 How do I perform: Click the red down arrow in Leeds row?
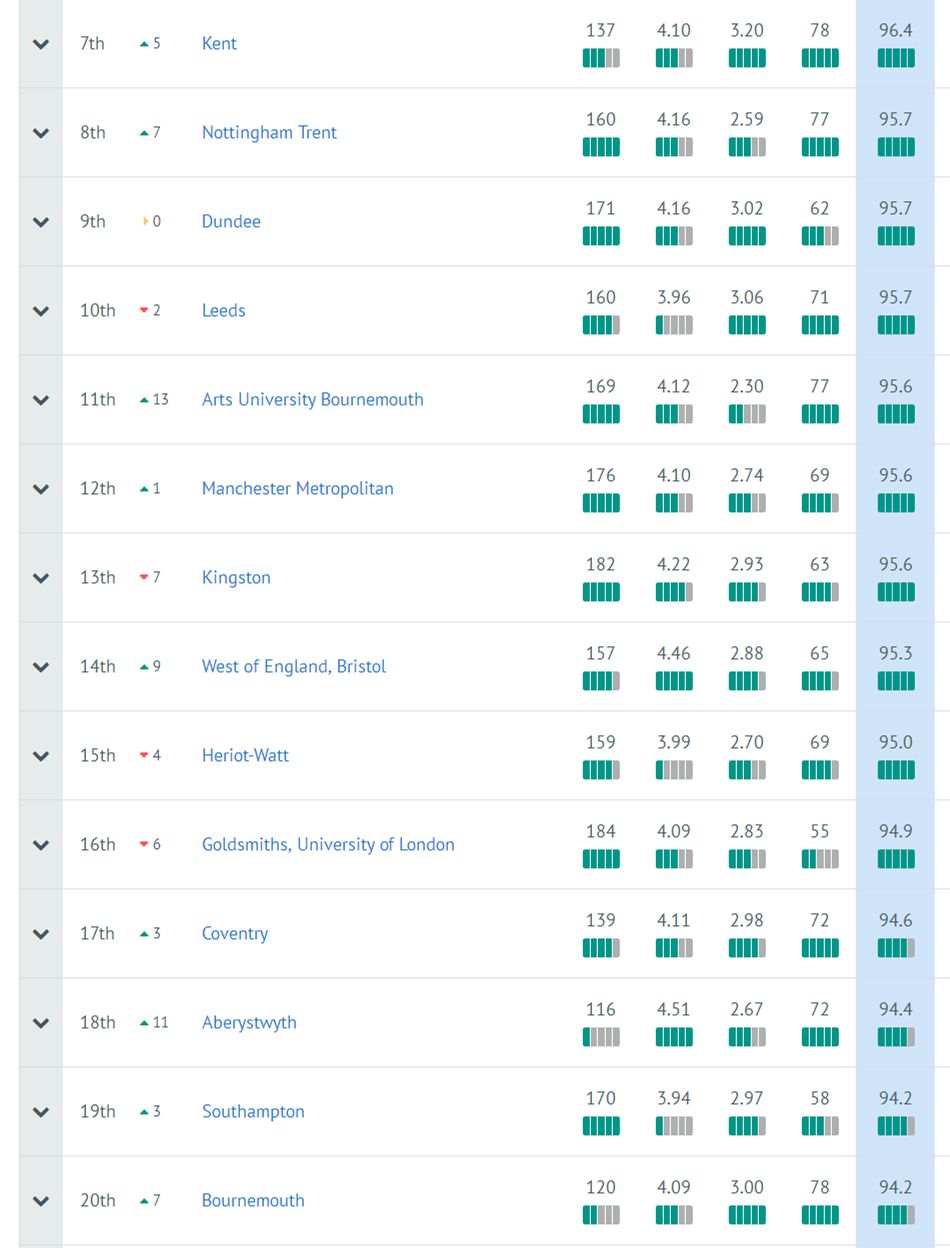click(x=144, y=311)
